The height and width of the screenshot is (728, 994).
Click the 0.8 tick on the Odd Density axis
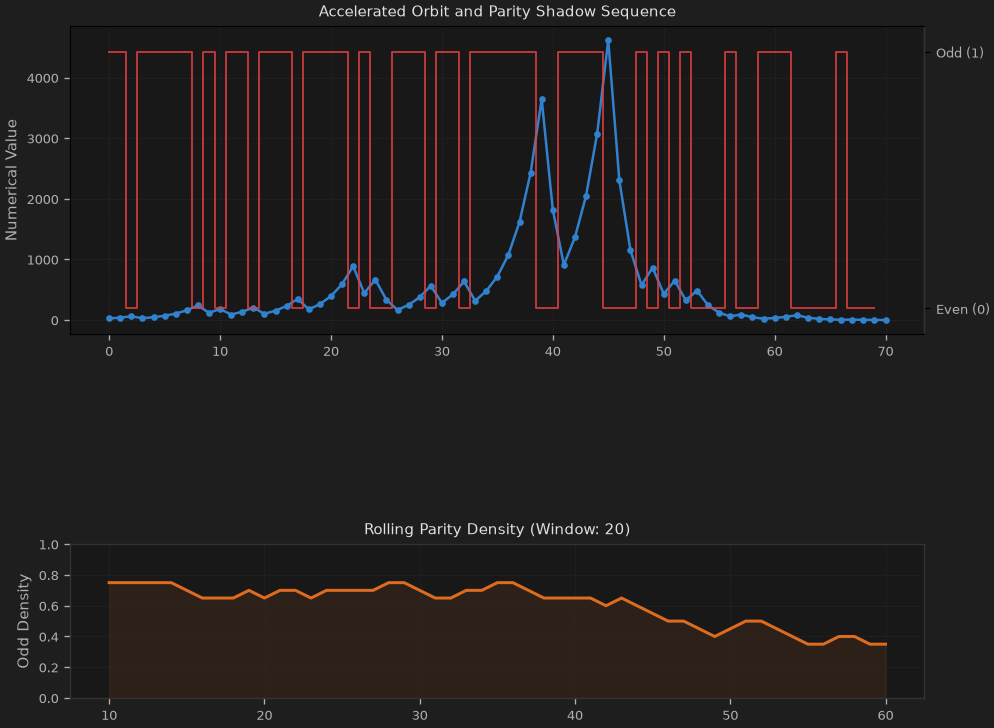pyautogui.click(x=48, y=576)
